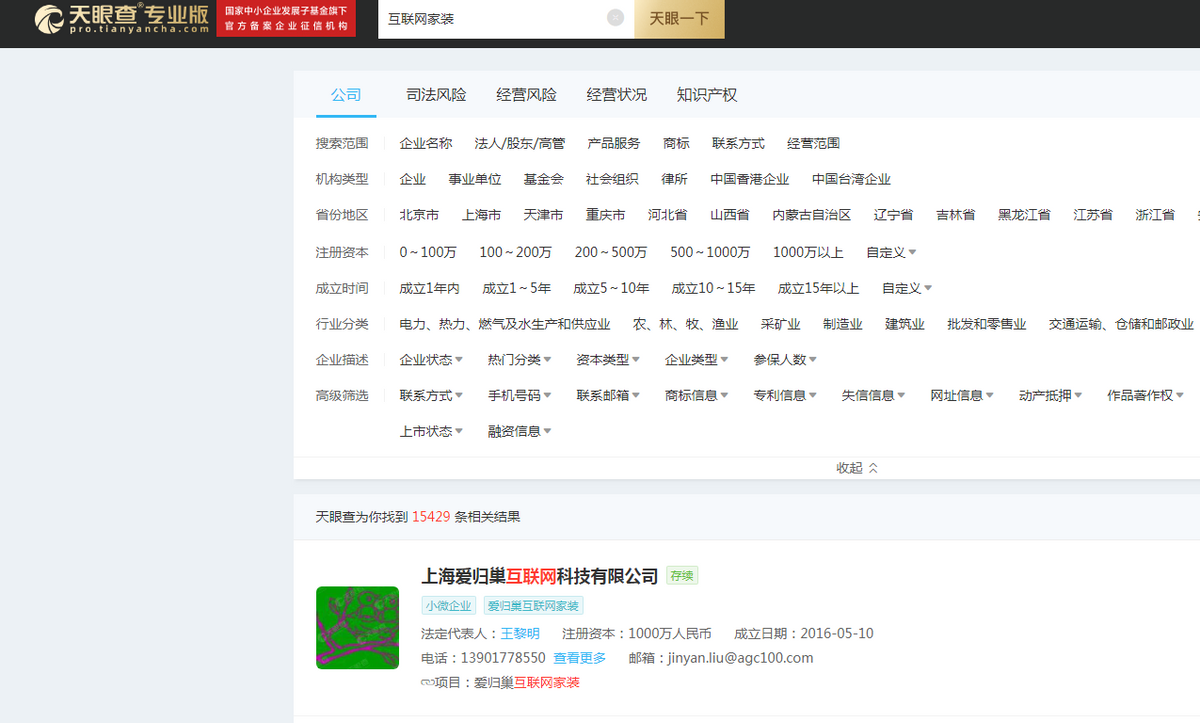
Task: Open the custom 注册资本 自定义 dropdown
Action: coord(892,252)
